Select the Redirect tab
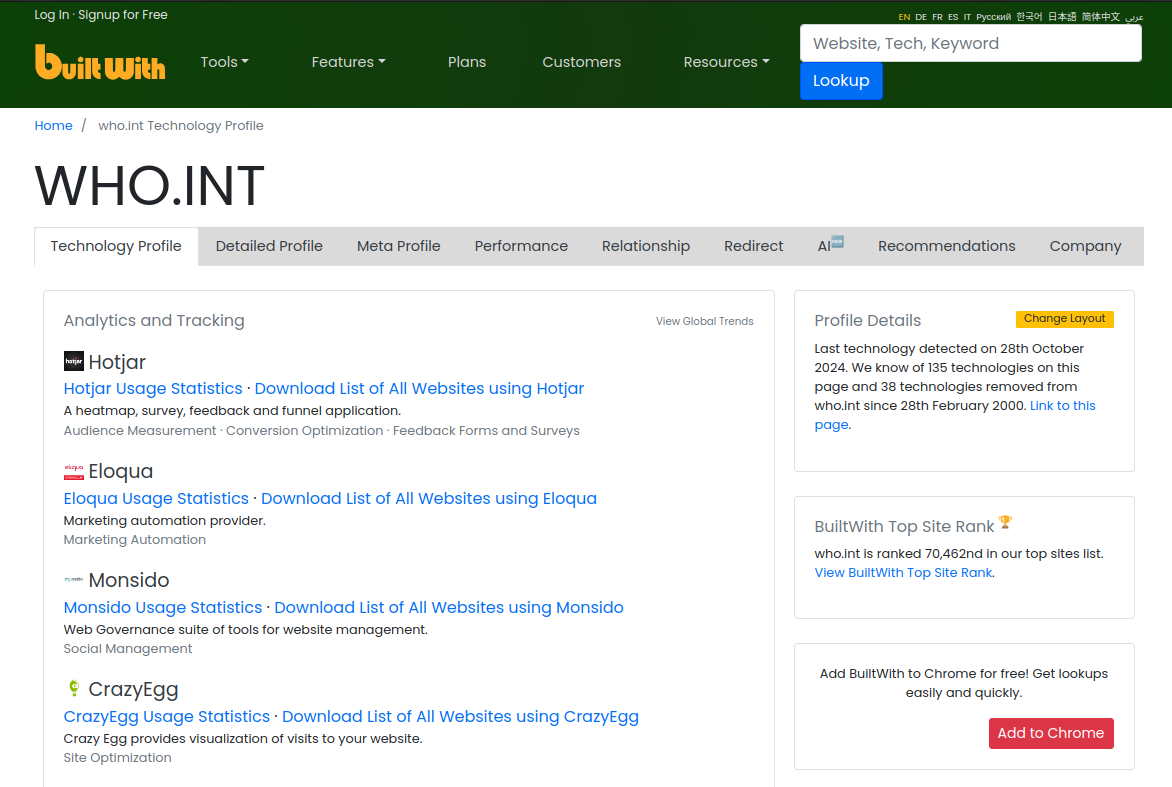Screen dimensions: 1172x787 (x=753, y=246)
